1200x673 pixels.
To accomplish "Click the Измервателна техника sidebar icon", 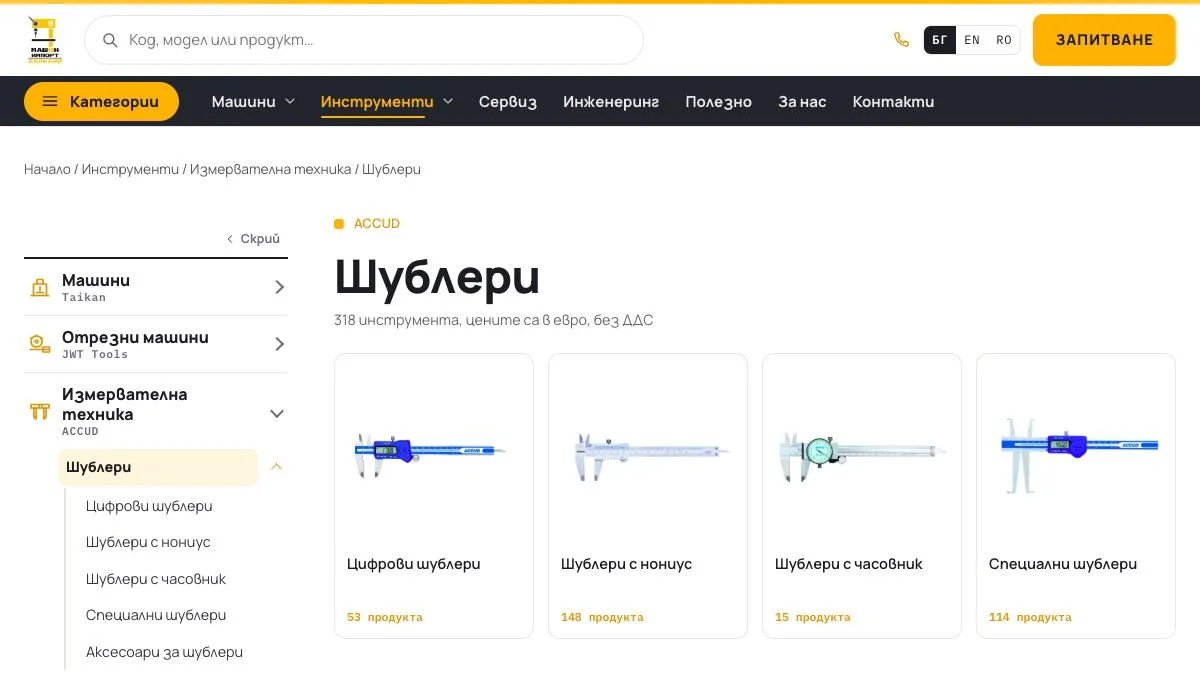I will pos(39,411).
